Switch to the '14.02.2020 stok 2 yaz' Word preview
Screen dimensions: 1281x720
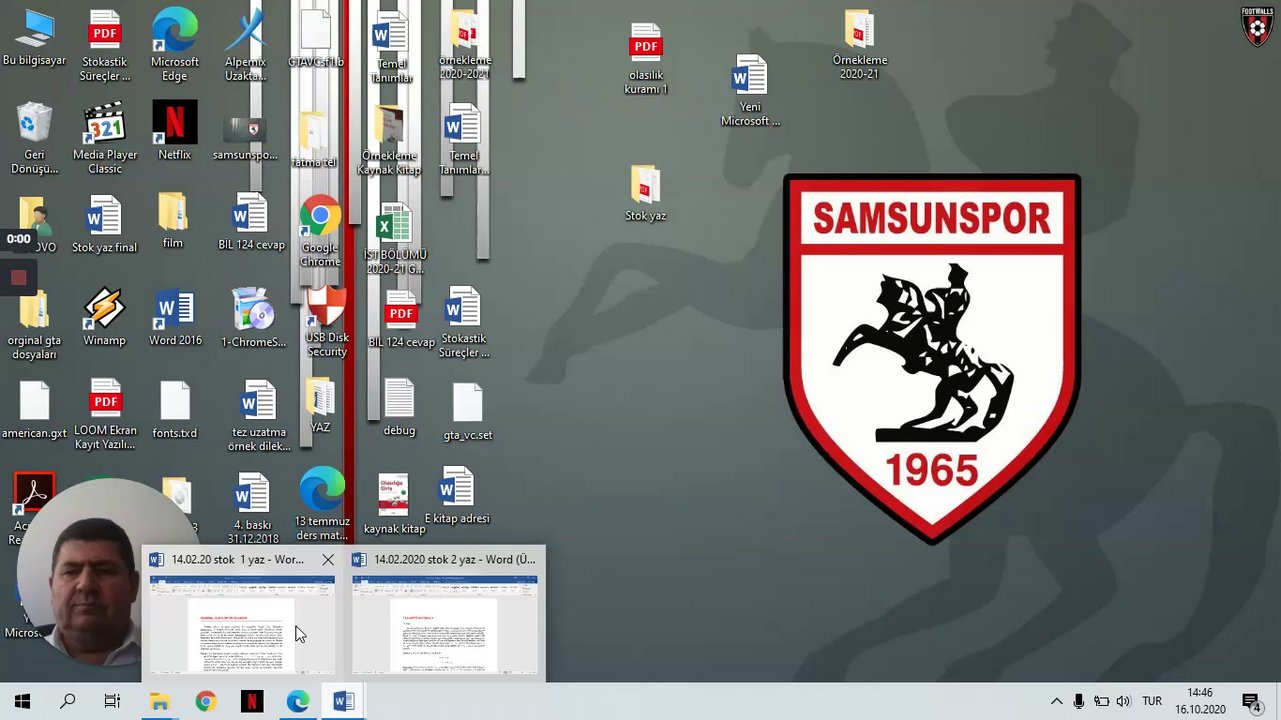(445, 614)
